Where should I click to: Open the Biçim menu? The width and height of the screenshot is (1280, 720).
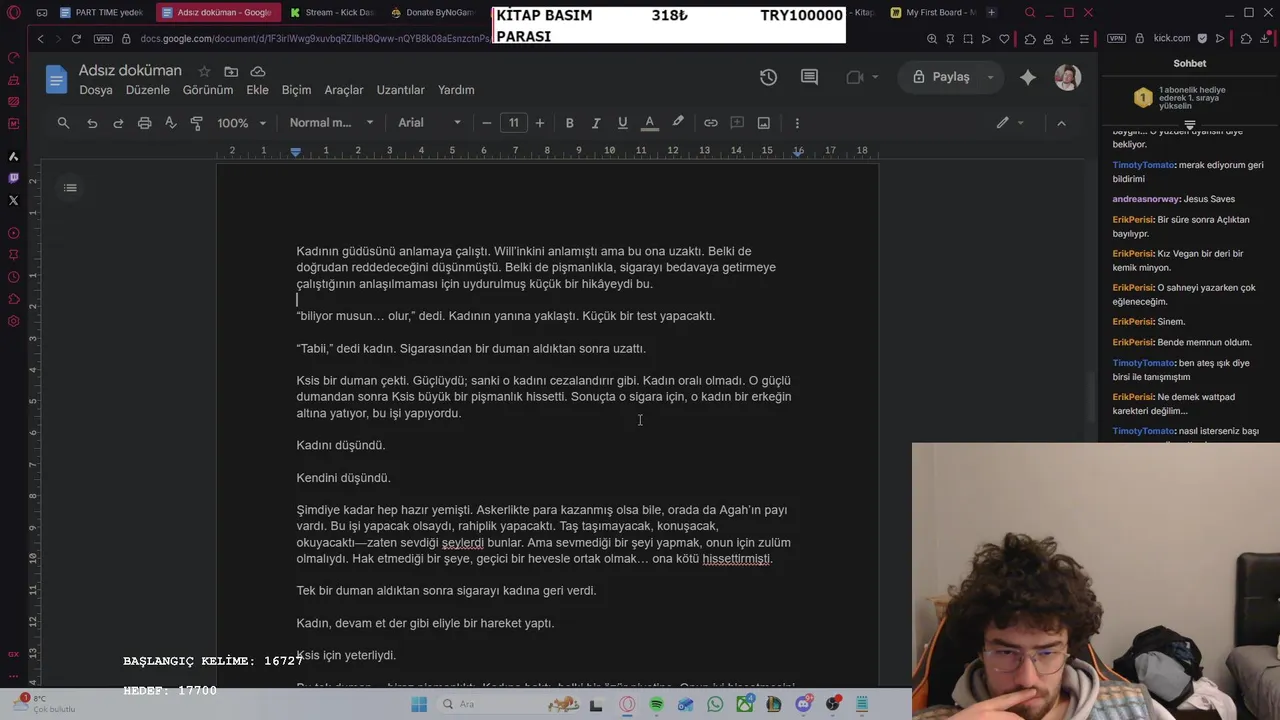[x=296, y=90]
